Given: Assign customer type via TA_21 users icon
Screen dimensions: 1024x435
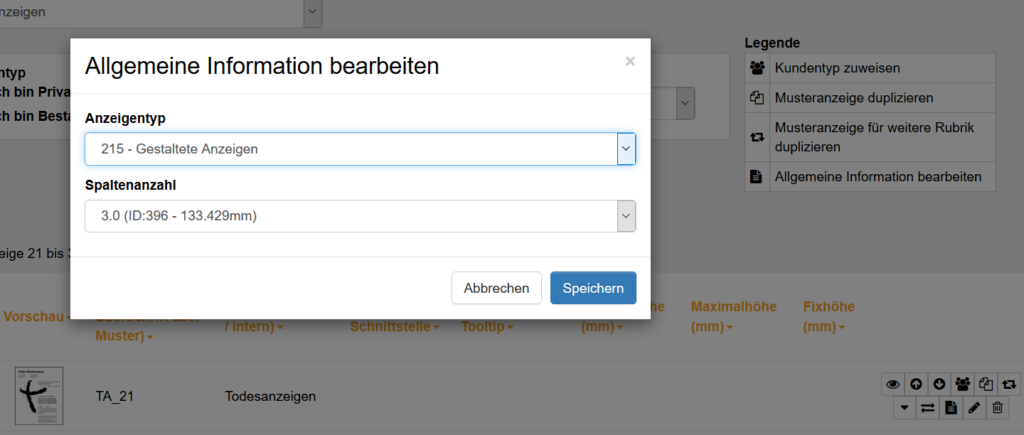Looking at the screenshot, I should (x=963, y=384).
